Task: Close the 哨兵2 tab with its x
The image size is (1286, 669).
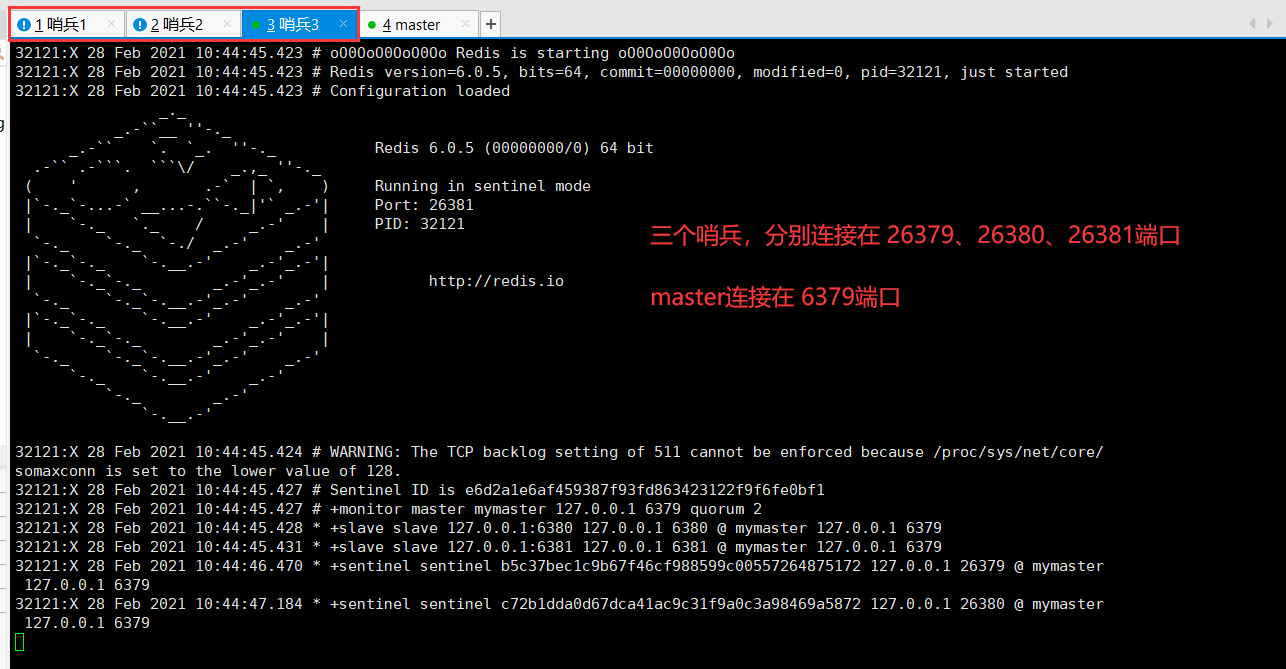Action: coord(227,24)
